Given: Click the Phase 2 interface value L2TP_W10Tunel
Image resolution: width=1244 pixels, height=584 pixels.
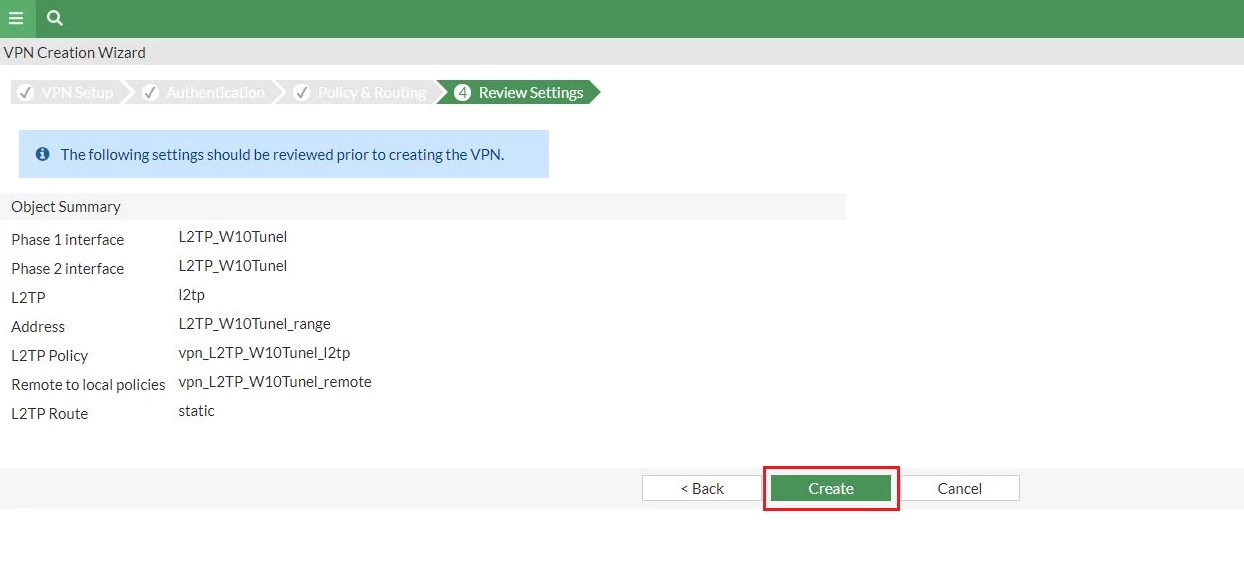Looking at the screenshot, I should click(233, 266).
